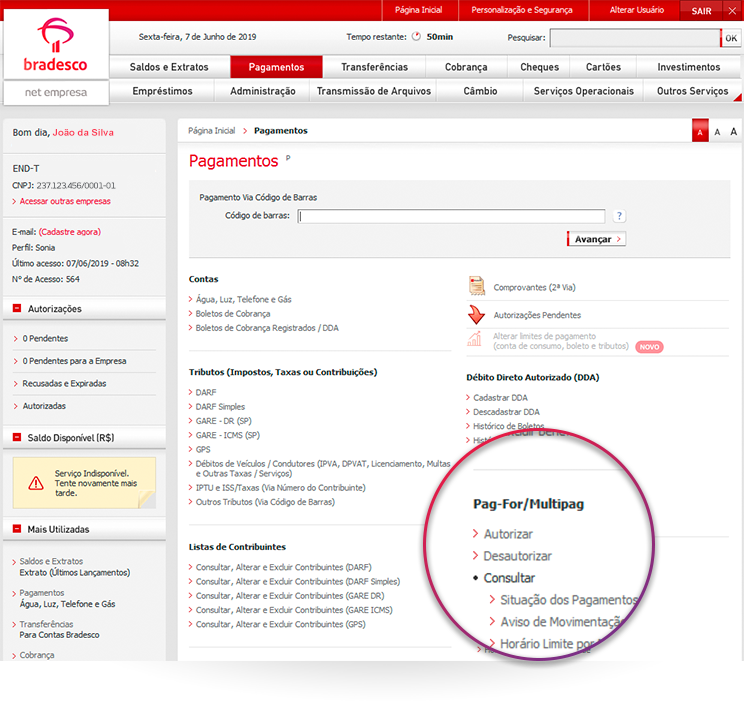Open Extrato (Últimos Lançamentos) shortcut
Image resolution: width=744 pixels, height=701 pixels.
[74, 572]
